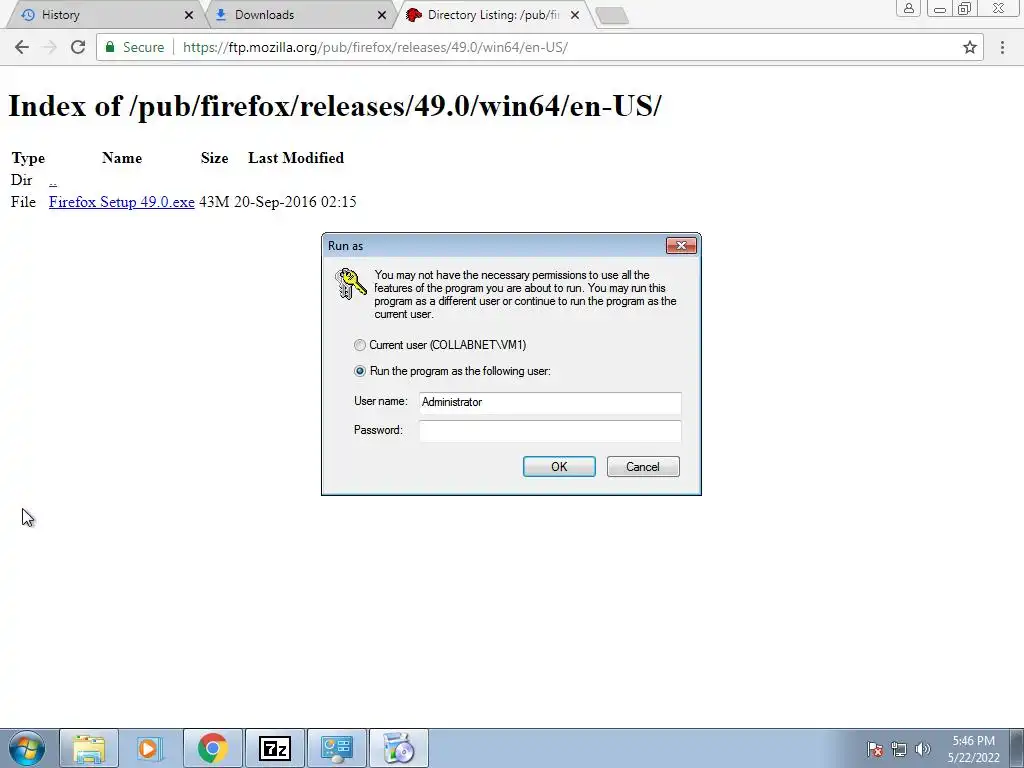Cancel the Run as dialog
The width and height of the screenshot is (1024, 768).
click(x=643, y=466)
